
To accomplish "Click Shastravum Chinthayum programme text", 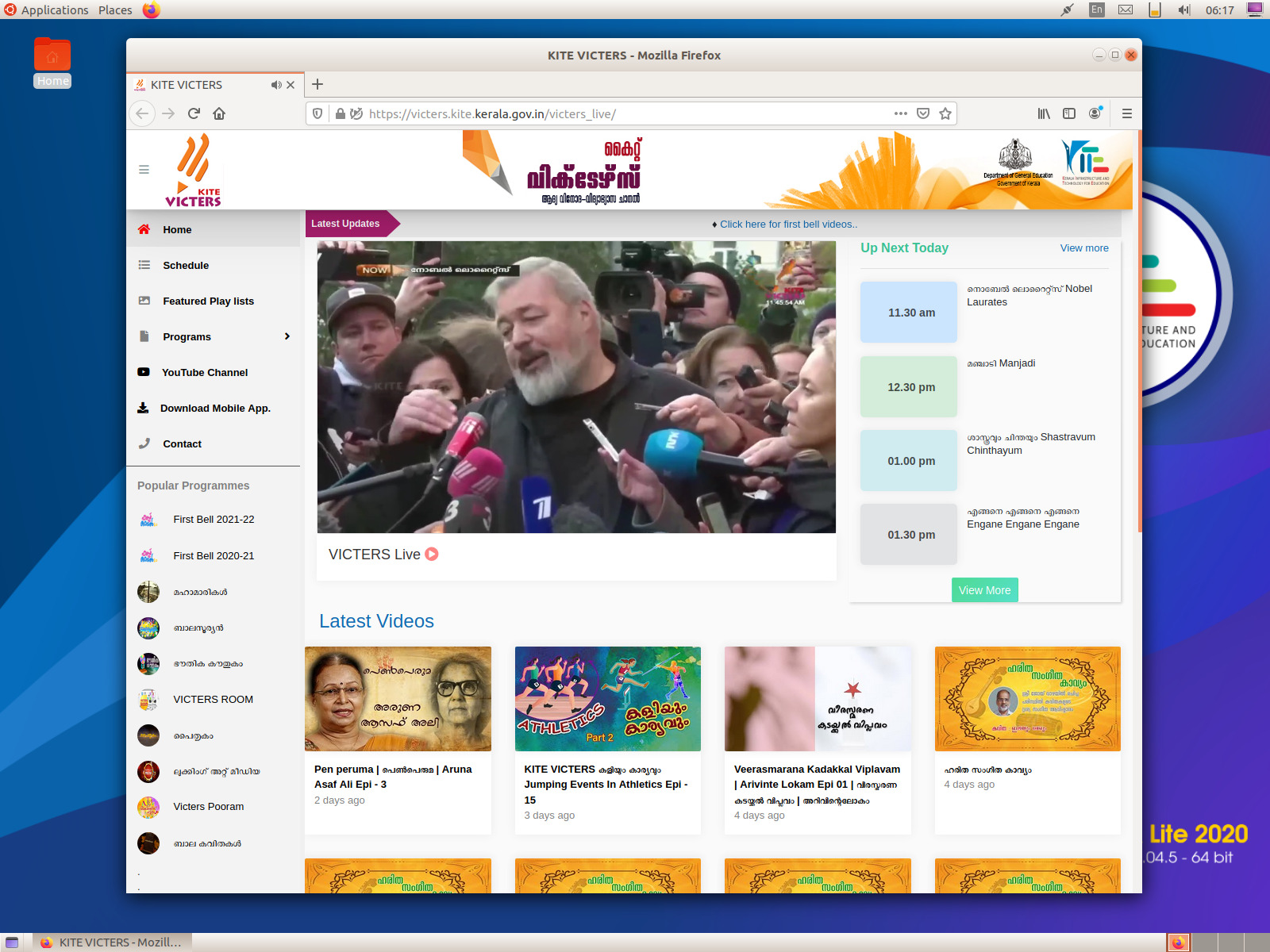I will coord(1031,443).
